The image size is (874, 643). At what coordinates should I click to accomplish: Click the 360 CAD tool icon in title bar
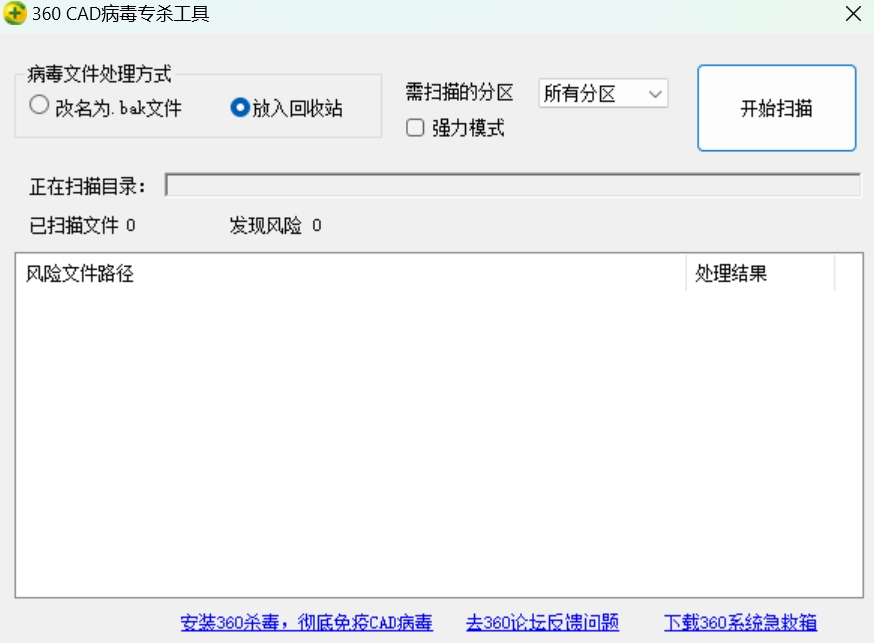(x=15, y=14)
